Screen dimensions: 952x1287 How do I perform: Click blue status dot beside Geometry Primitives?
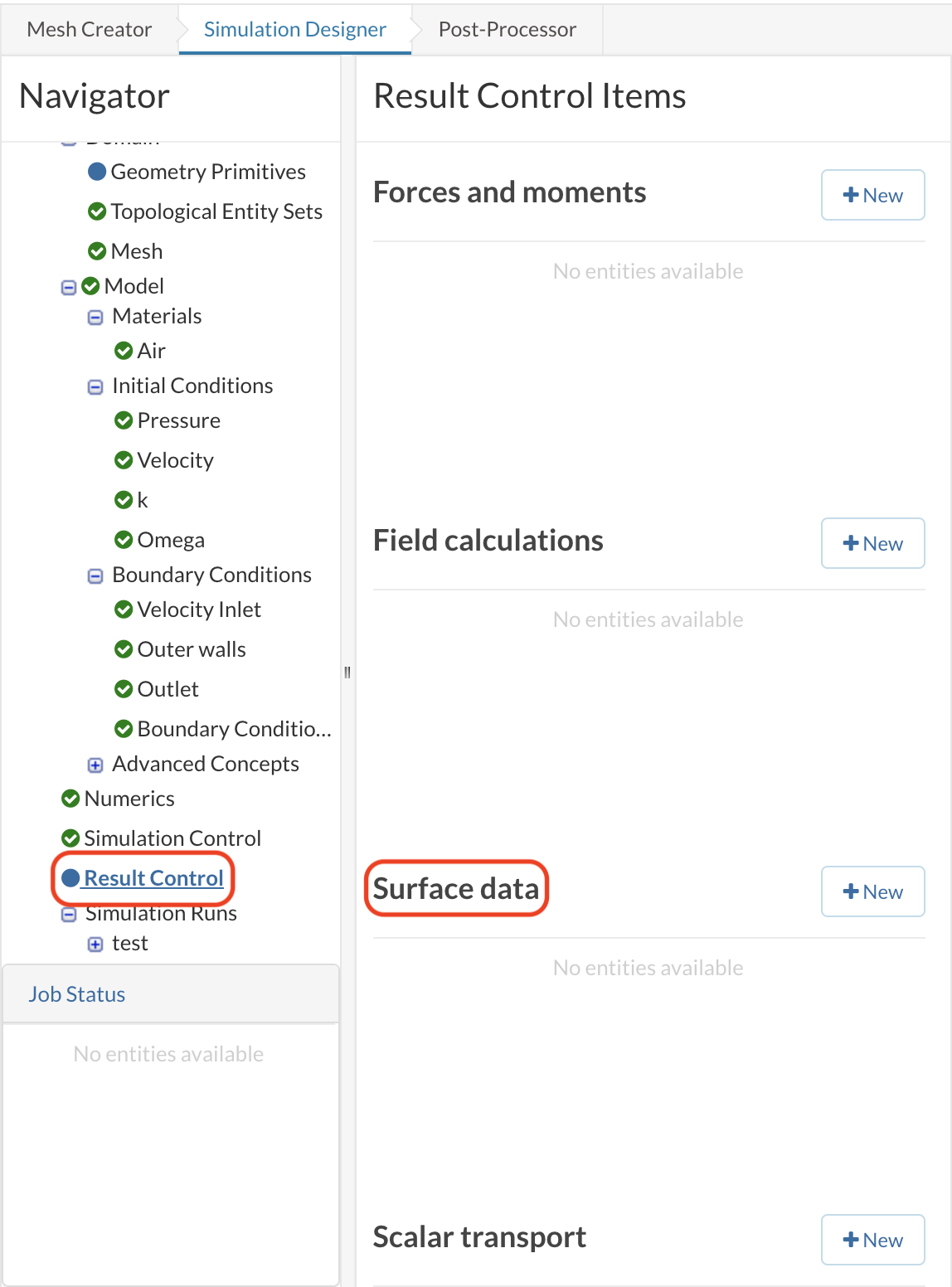point(97,172)
